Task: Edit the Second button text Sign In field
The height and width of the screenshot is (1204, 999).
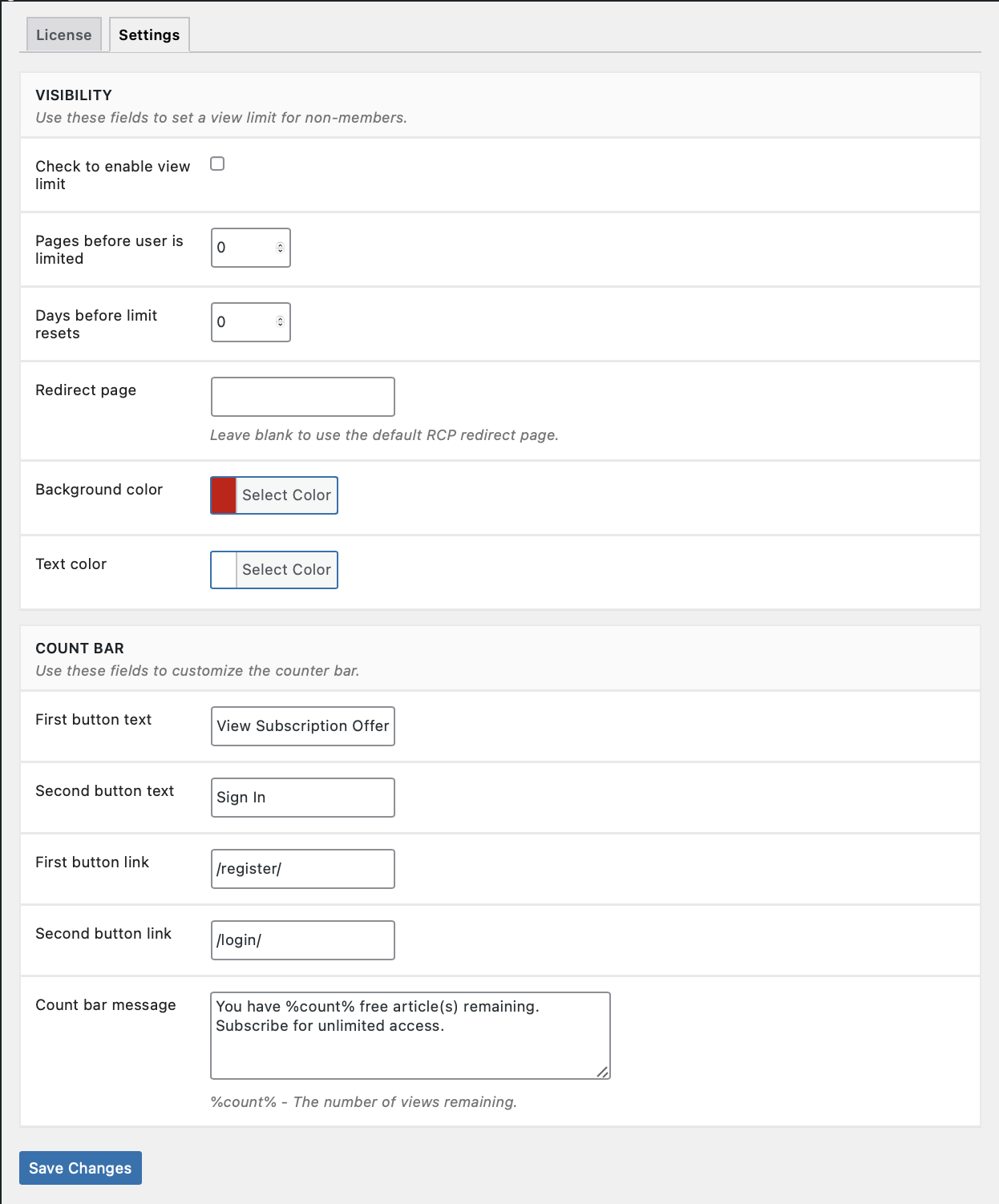Action: [303, 798]
